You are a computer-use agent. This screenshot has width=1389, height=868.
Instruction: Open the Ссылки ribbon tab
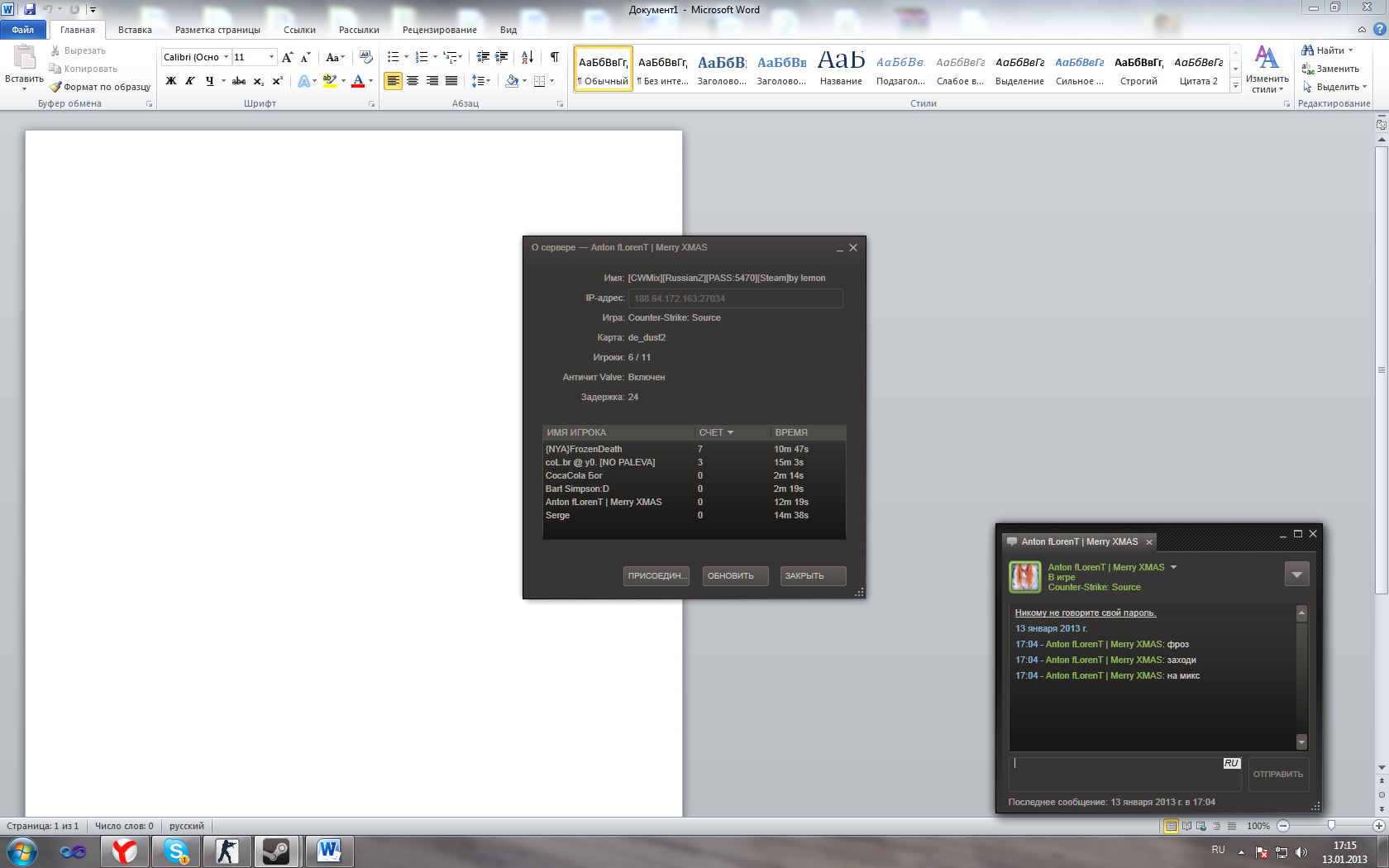click(x=299, y=30)
